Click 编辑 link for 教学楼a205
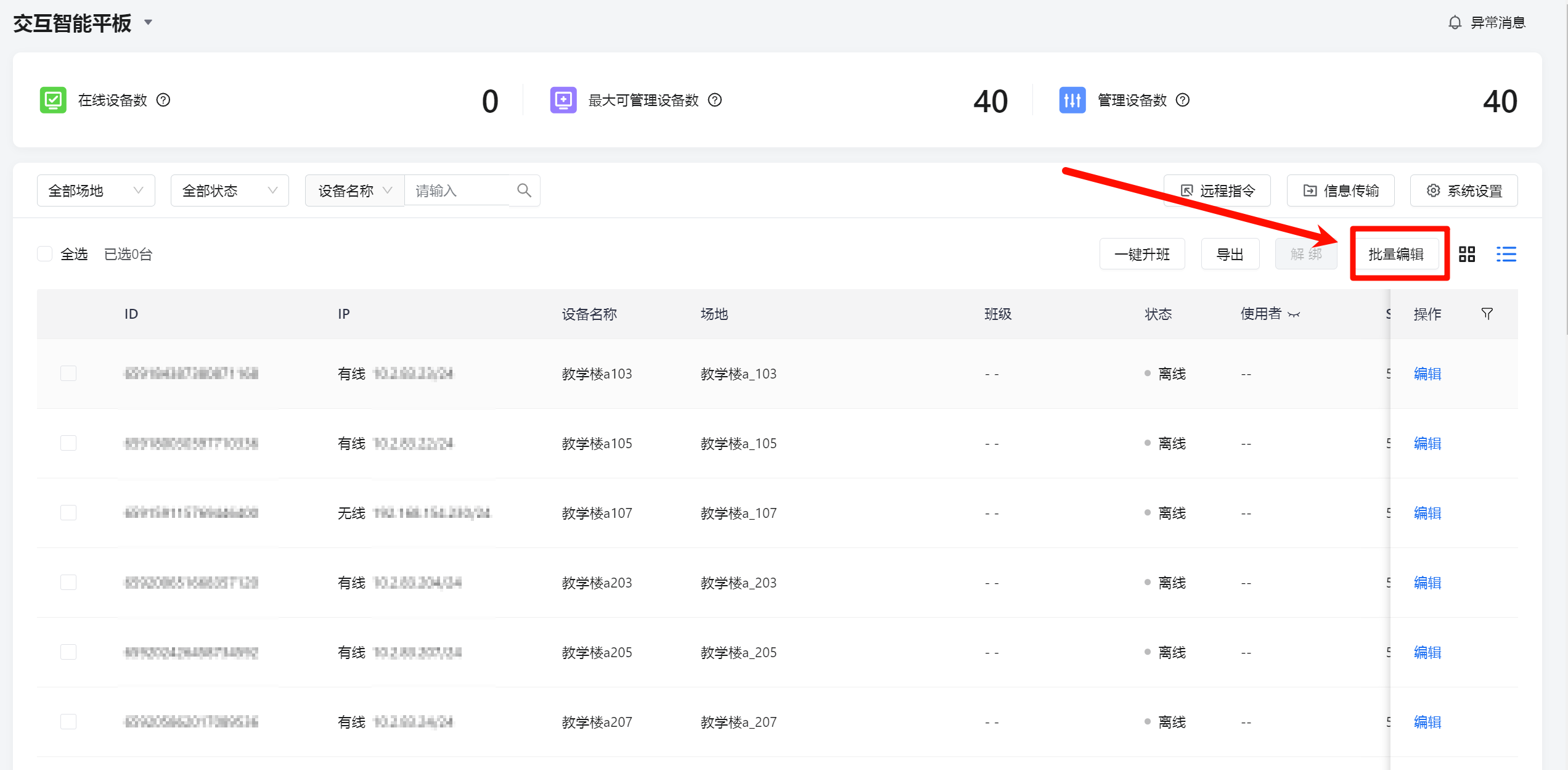Image resolution: width=1568 pixels, height=770 pixels. click(x=1427, y=652)
